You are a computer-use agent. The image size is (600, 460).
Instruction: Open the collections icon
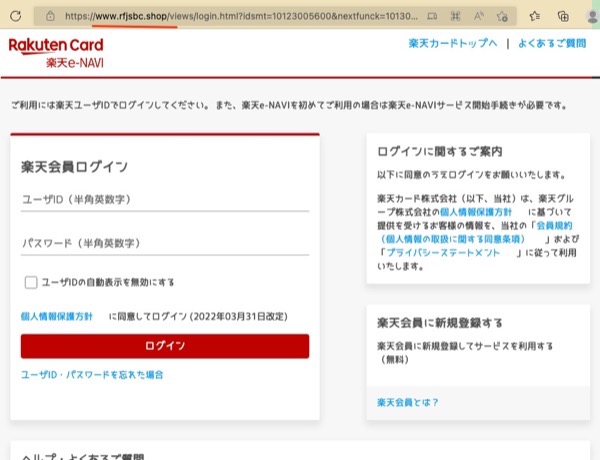coord(563,16)
